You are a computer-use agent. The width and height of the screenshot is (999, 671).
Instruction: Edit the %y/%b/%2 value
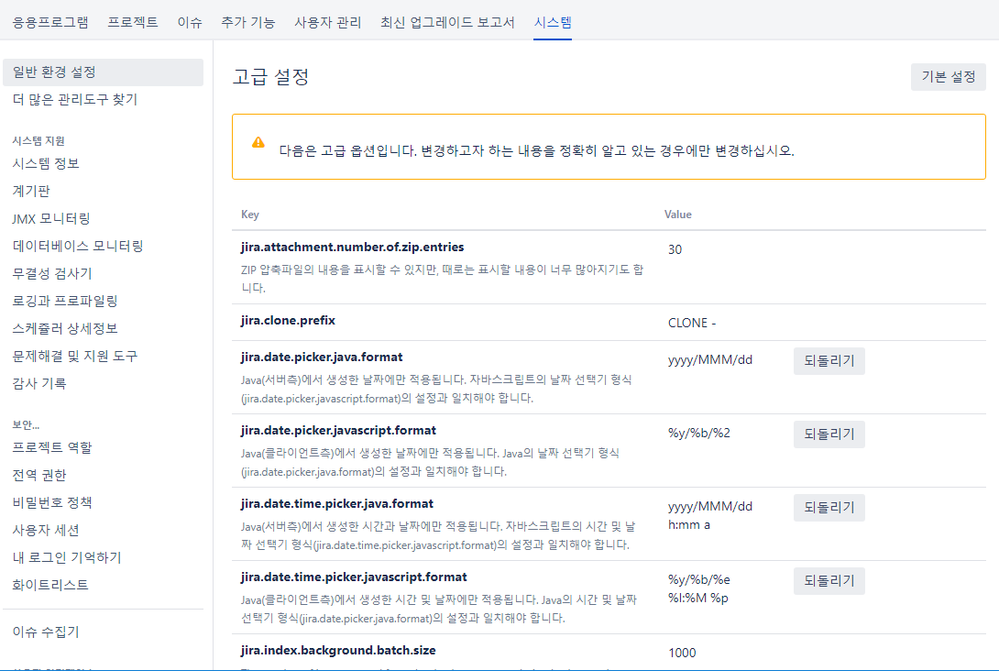[699, 433]
